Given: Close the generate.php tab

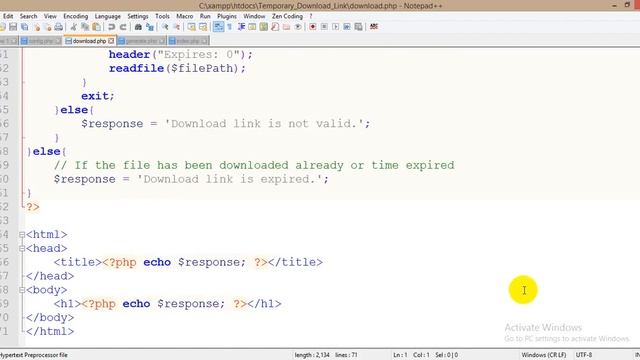Looking at the screenshot, I should coord(162,41).
